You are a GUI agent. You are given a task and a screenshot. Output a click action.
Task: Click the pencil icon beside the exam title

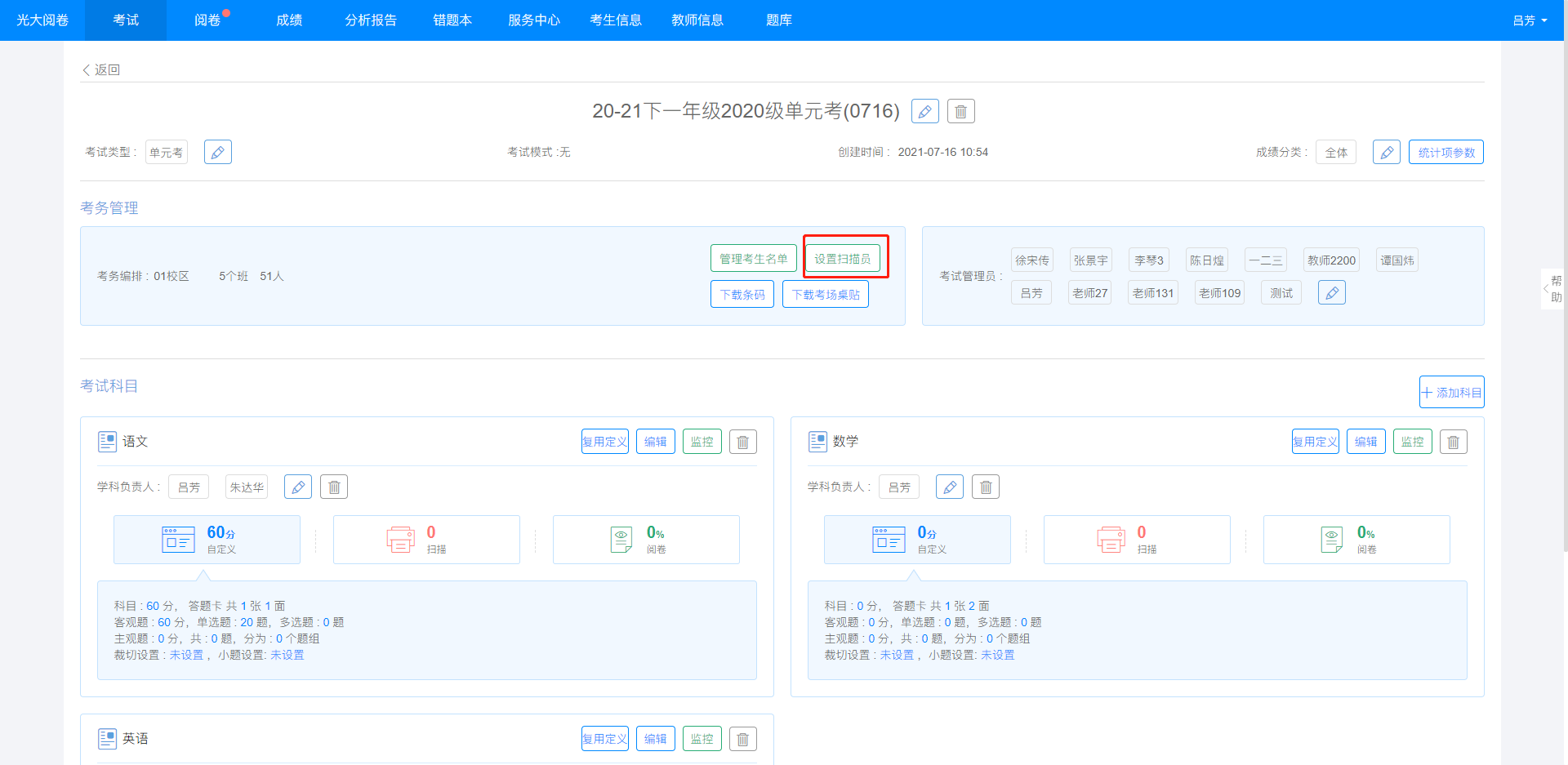[924, 112]
